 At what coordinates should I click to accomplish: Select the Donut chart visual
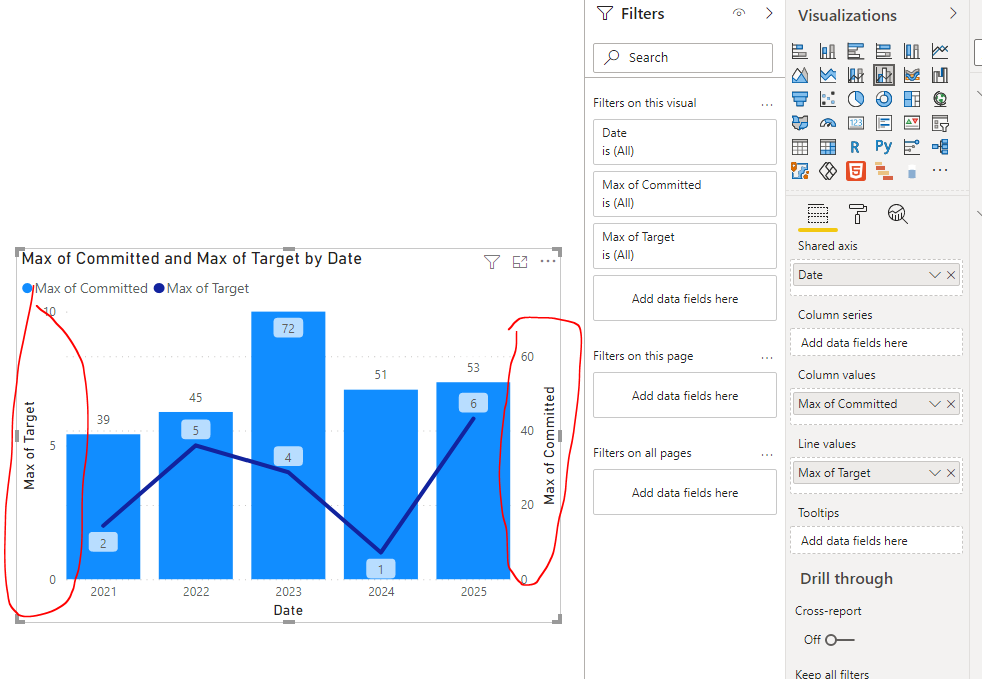point(884,99)
